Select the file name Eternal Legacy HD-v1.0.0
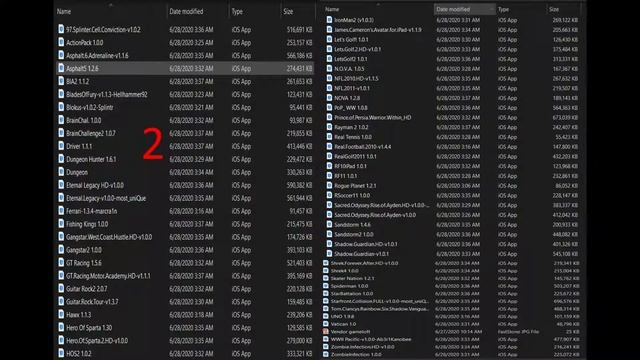Screen dimensions: 640x360 (95, 185)
